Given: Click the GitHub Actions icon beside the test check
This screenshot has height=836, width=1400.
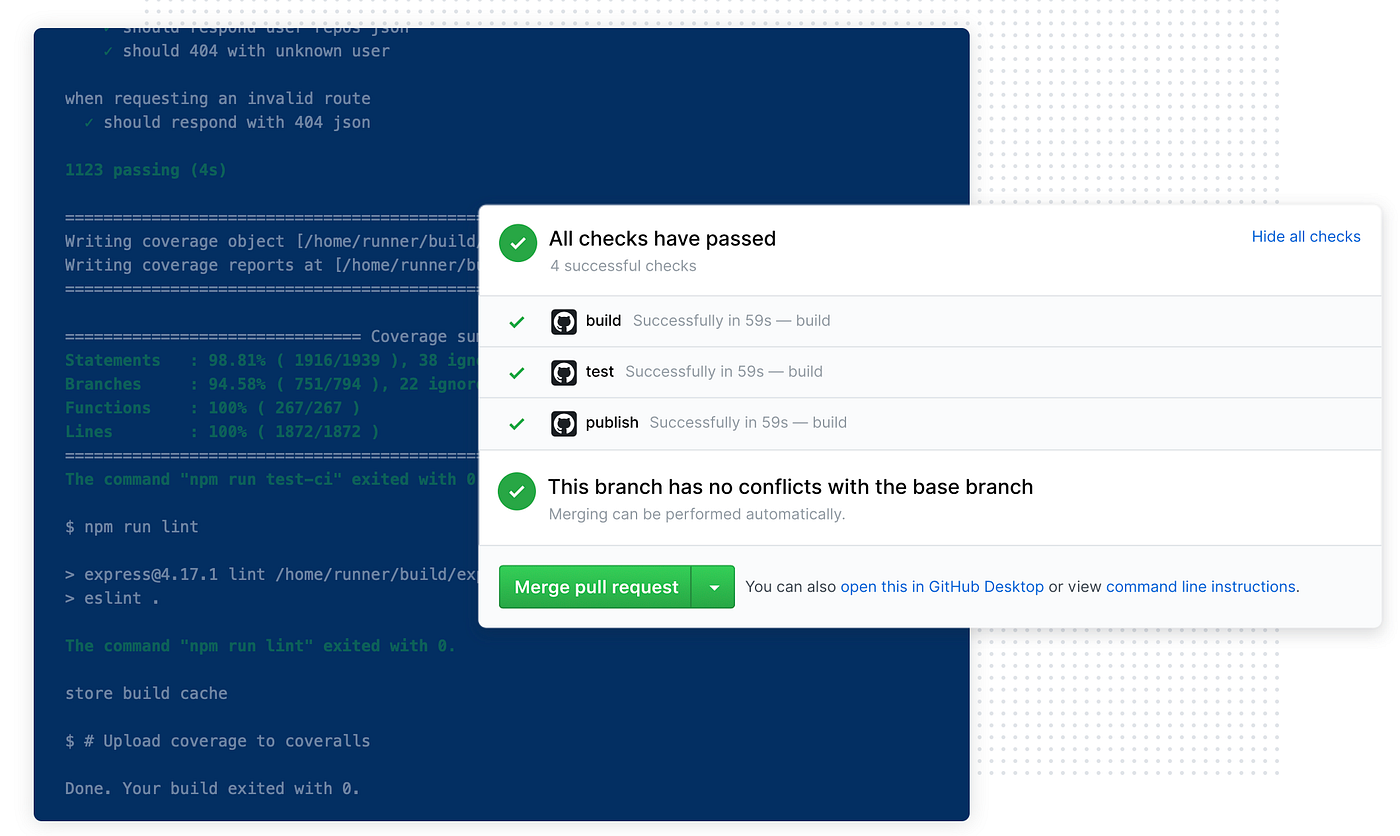Looking at the screenshot, I should pyautogui.click(x=564, y=372).
